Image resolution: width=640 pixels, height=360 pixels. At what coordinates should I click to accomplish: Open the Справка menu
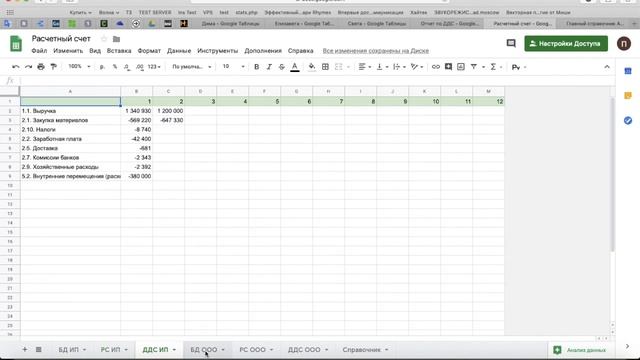point(300,51)
